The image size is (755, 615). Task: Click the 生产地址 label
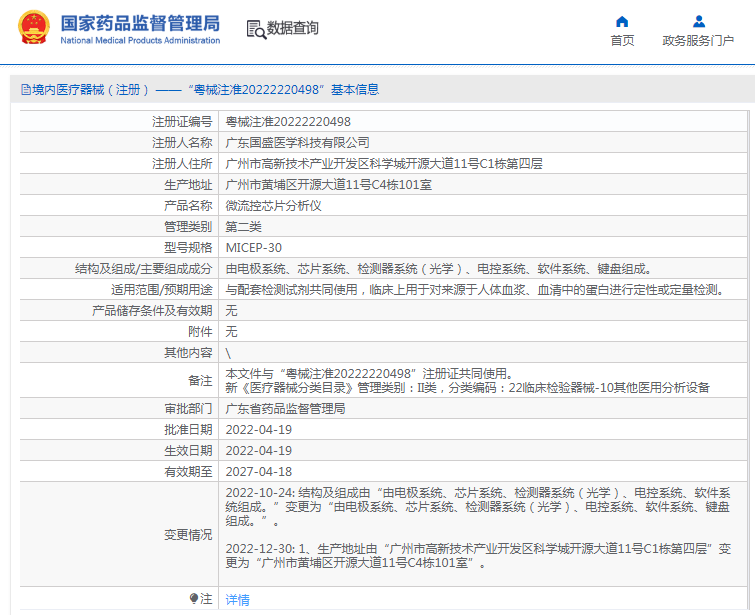188,184
